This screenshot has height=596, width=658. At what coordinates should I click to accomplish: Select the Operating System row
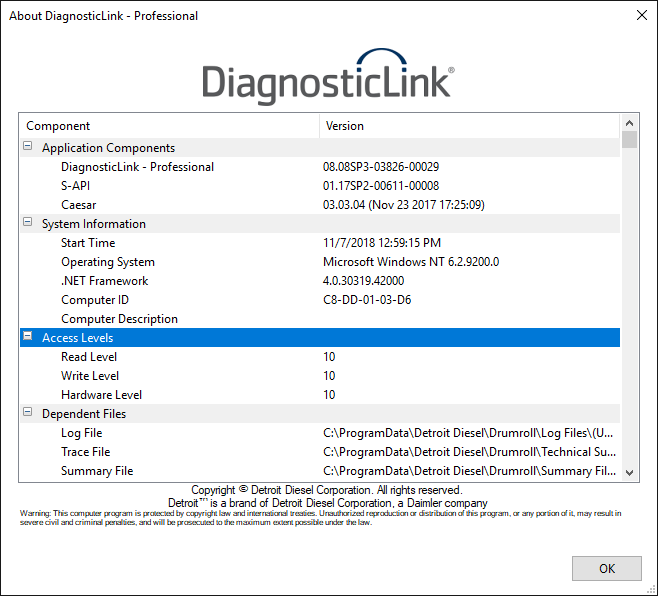coord(320,262)
